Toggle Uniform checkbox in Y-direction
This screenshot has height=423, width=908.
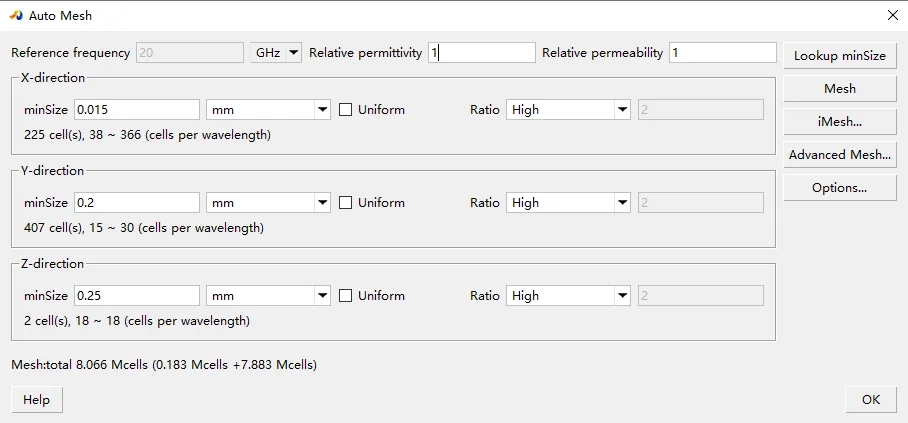click(346, 203)
